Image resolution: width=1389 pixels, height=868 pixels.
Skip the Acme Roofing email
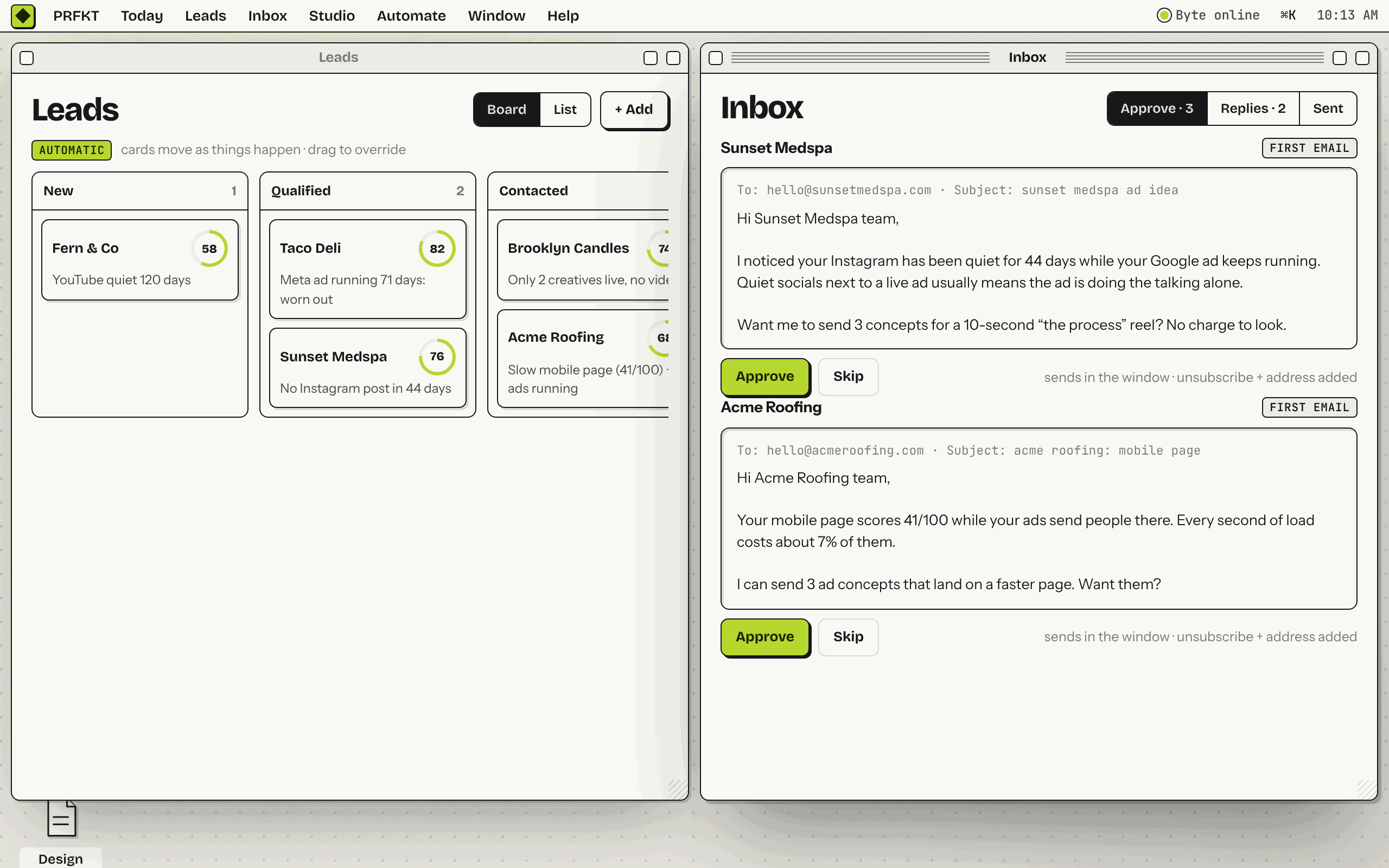(x=849, y=637)
